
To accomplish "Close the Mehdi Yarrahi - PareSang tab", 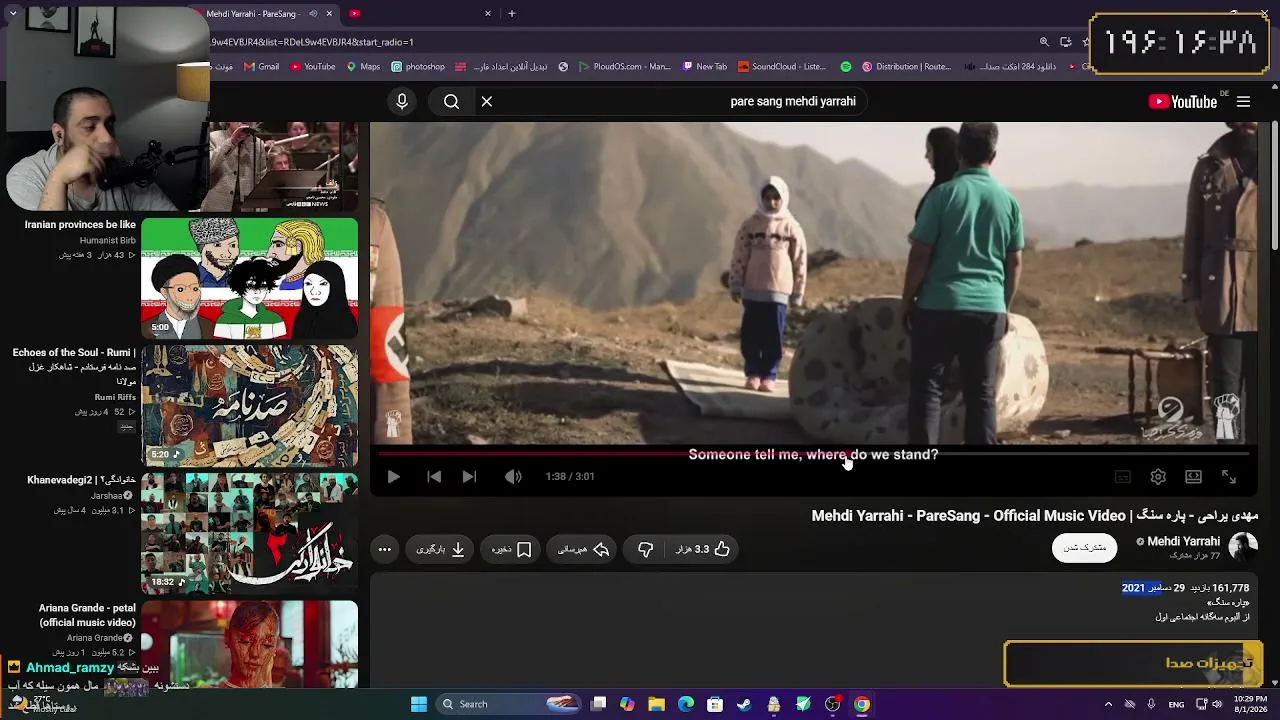I will 329,14.
